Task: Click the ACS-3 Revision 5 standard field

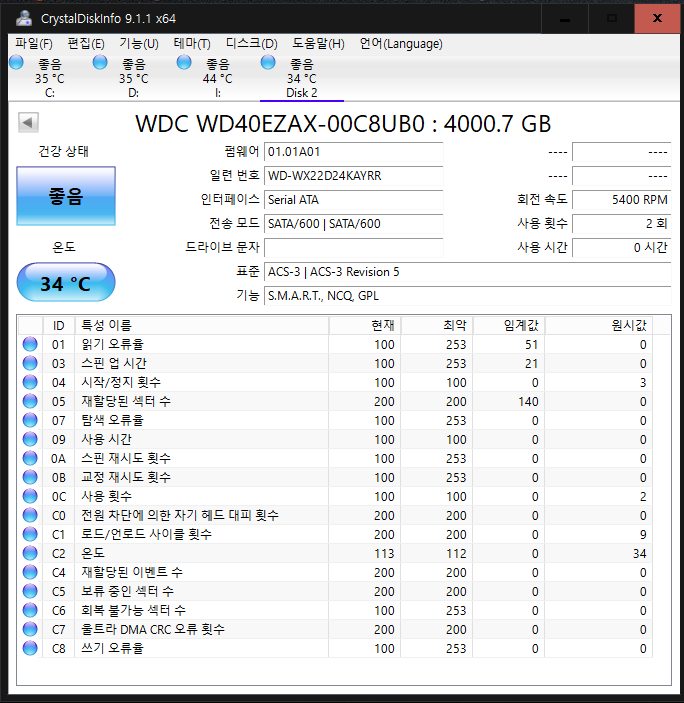Action: click(468, 272)
